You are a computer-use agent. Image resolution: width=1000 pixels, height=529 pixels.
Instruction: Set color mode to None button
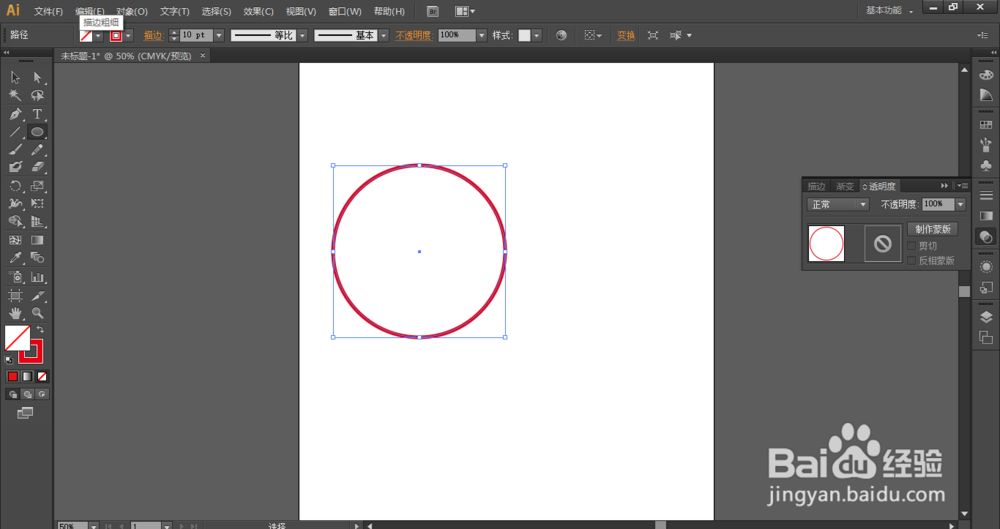42,376
